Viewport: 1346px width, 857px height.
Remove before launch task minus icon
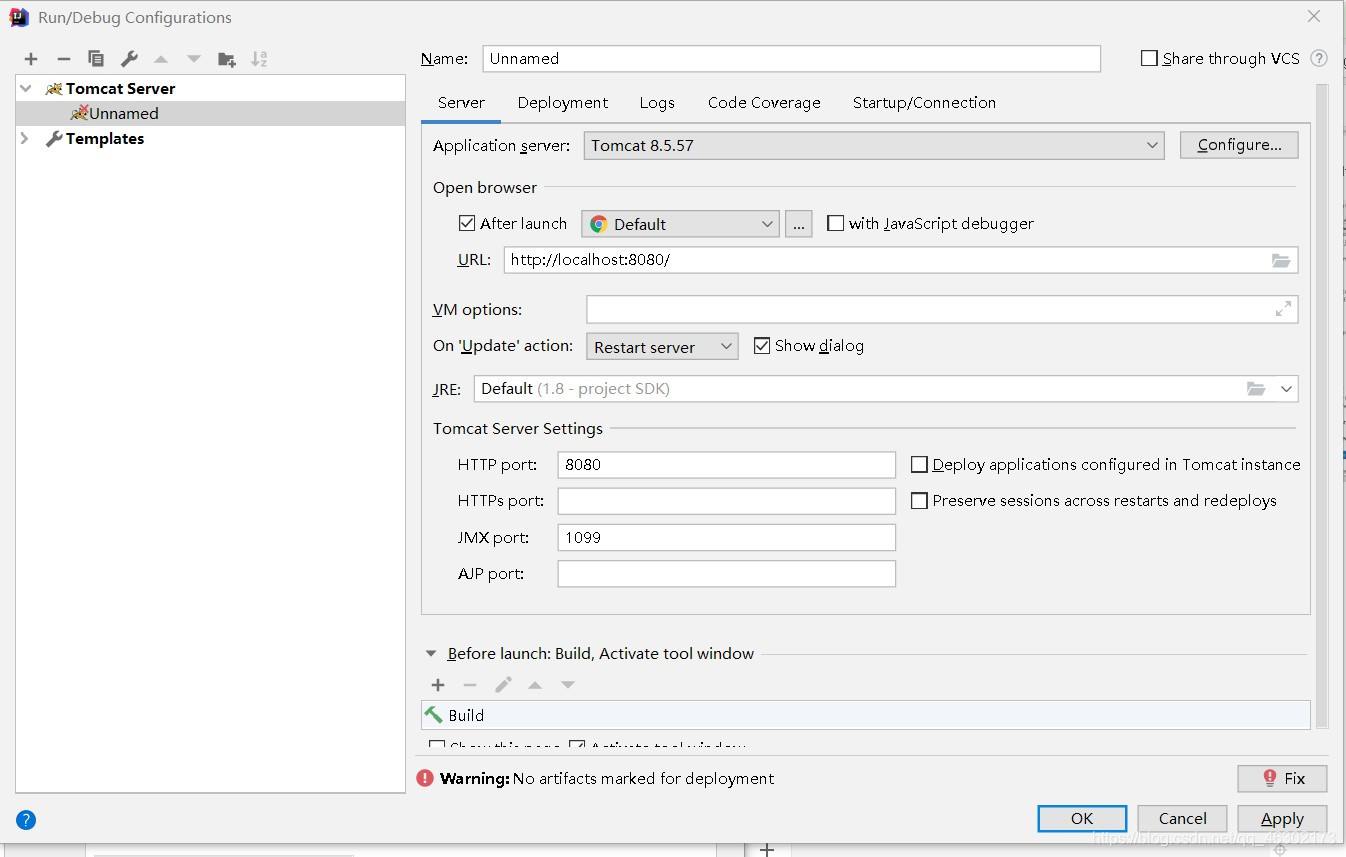(x=470, y=685)
